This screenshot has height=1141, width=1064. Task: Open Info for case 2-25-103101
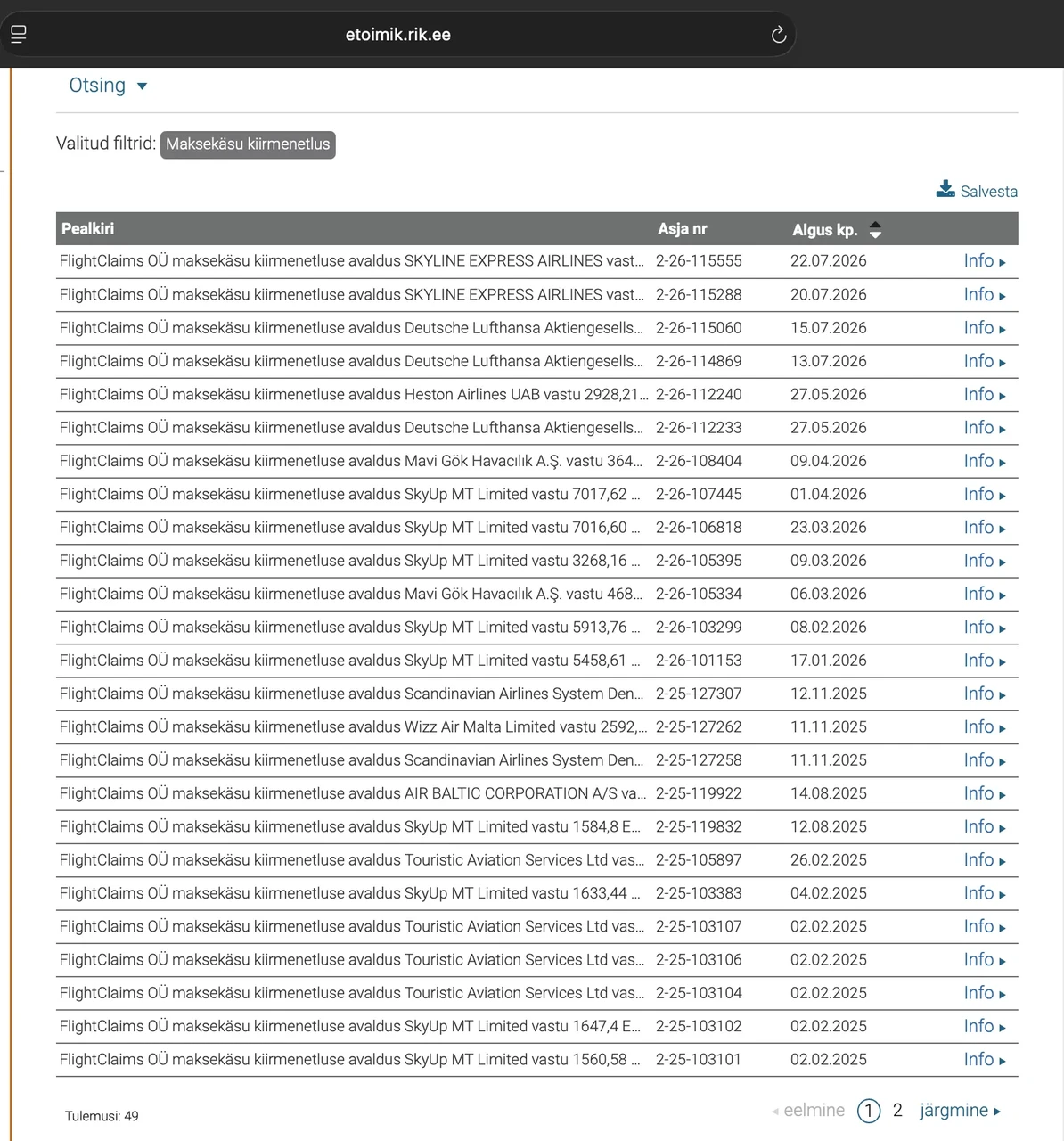tap(984, 1060)
